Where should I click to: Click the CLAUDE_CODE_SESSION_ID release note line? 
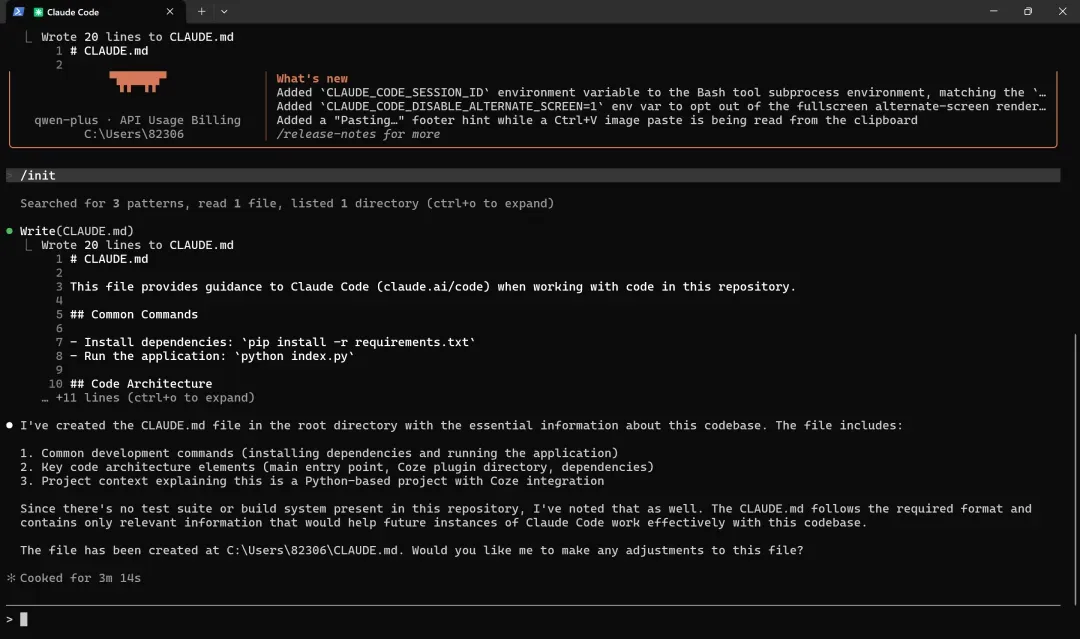[661, 92]
